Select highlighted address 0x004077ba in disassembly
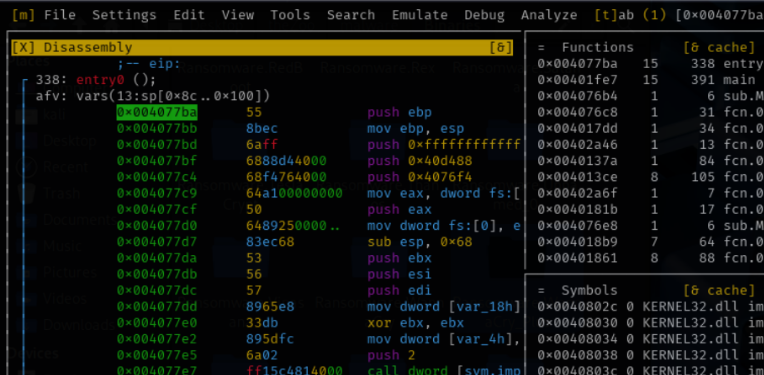 click(x=157, y=112)
